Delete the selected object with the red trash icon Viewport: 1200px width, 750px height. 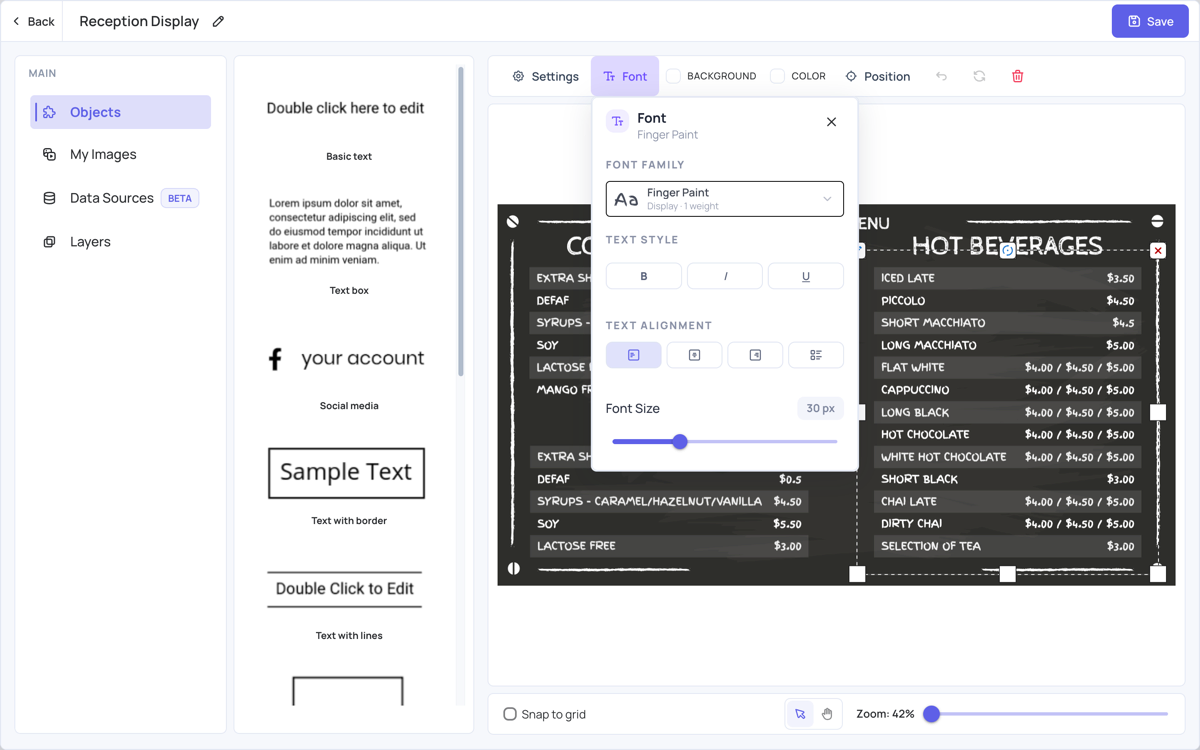1017,76
